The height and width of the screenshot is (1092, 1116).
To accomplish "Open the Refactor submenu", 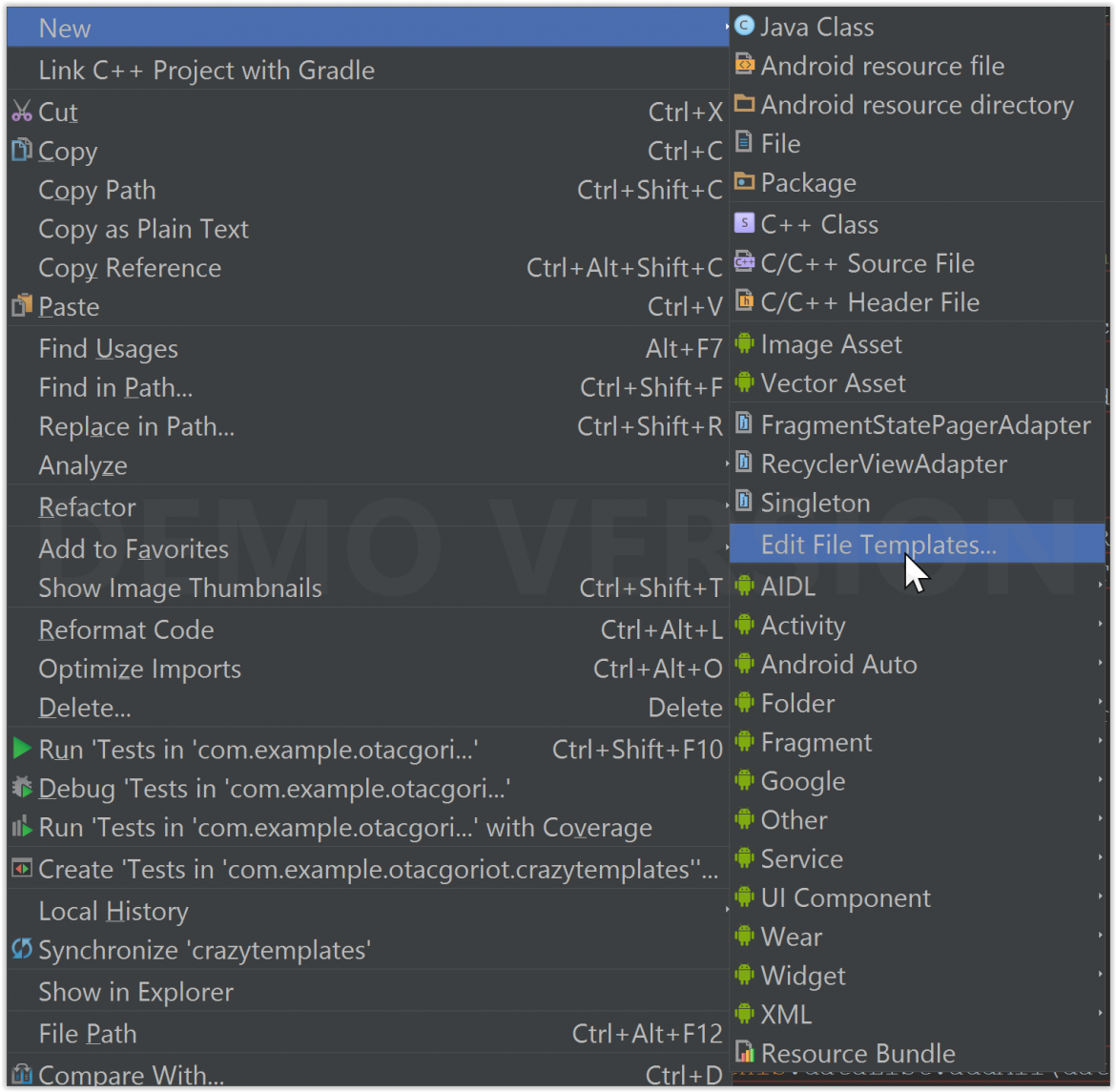I will pos(368,506).
